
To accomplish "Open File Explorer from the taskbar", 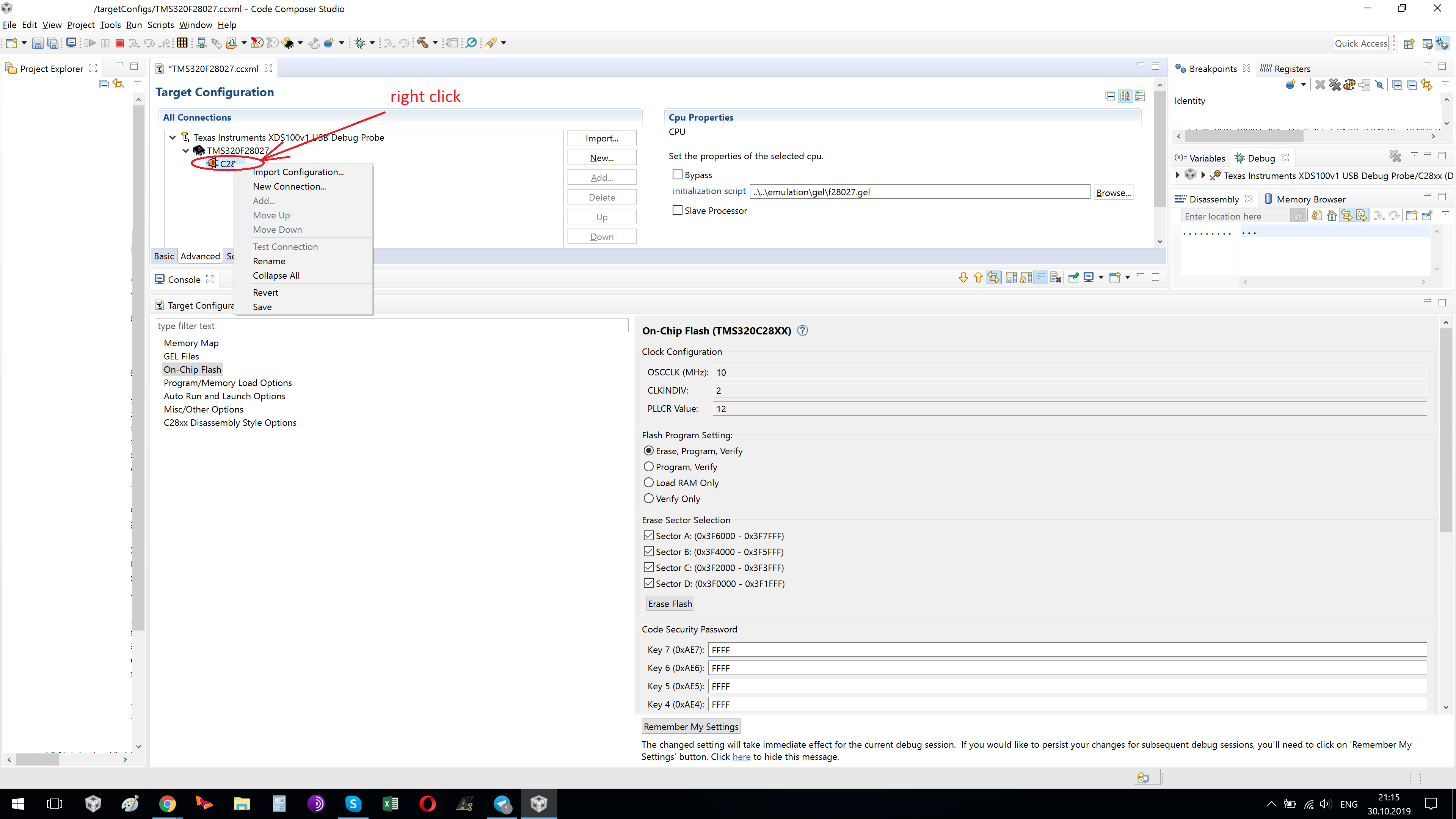I will [x=242, y=803].
